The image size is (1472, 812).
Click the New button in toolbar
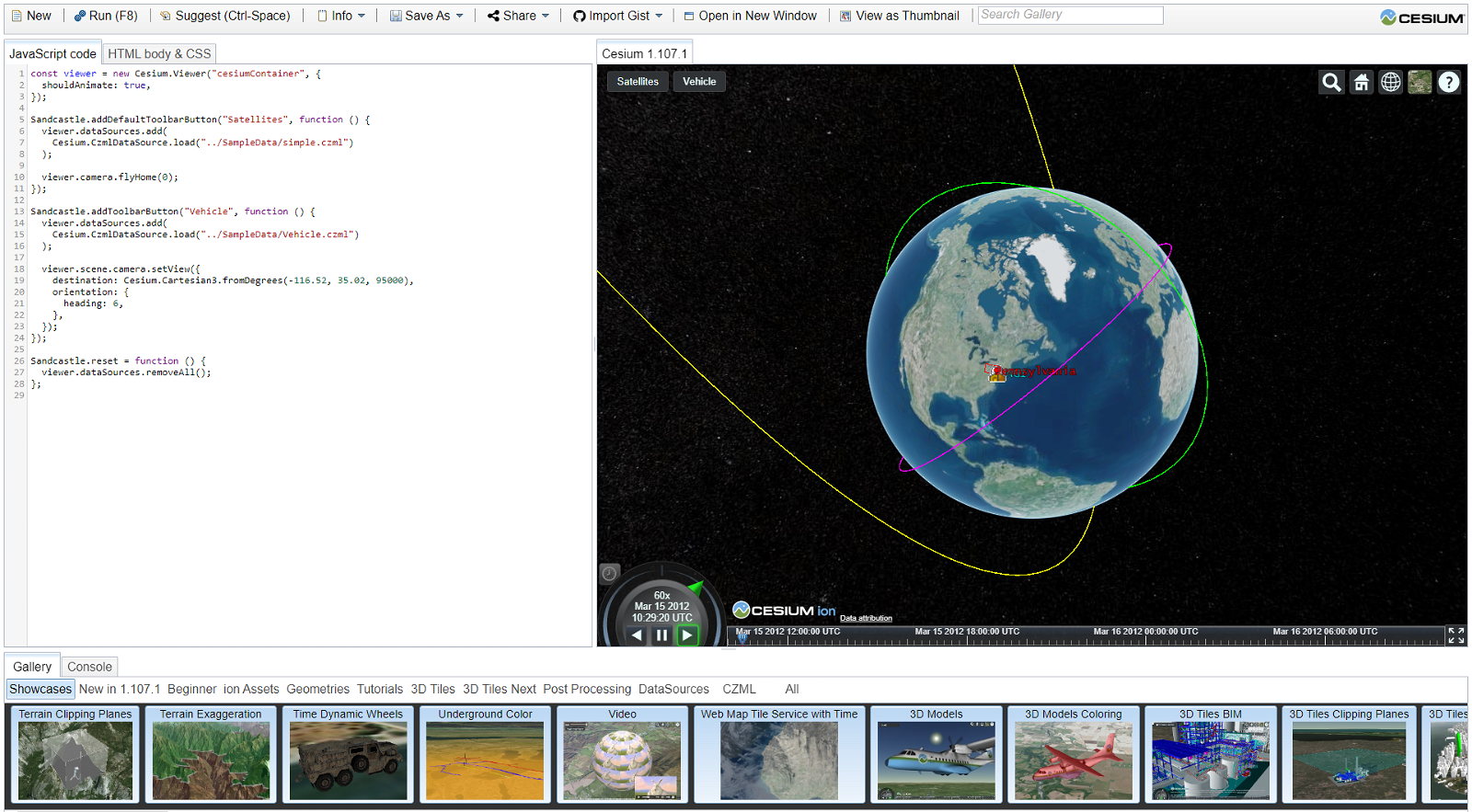[x=31, y=16]
